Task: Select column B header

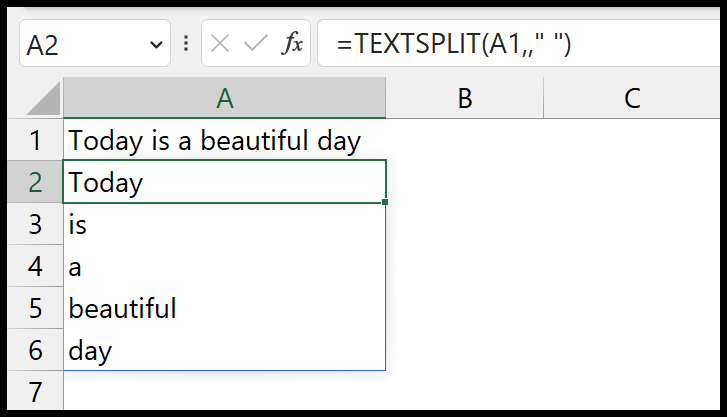Action: pyautogui.click(x=465, y=98)
